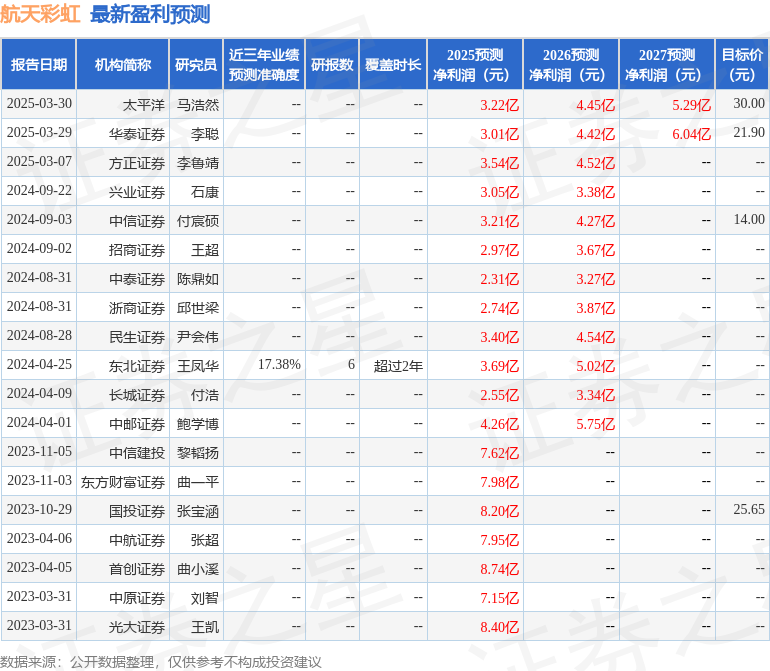Click the 报告日期 column header
The height and width of the screenshot is (671, 770).
[38, 64]
